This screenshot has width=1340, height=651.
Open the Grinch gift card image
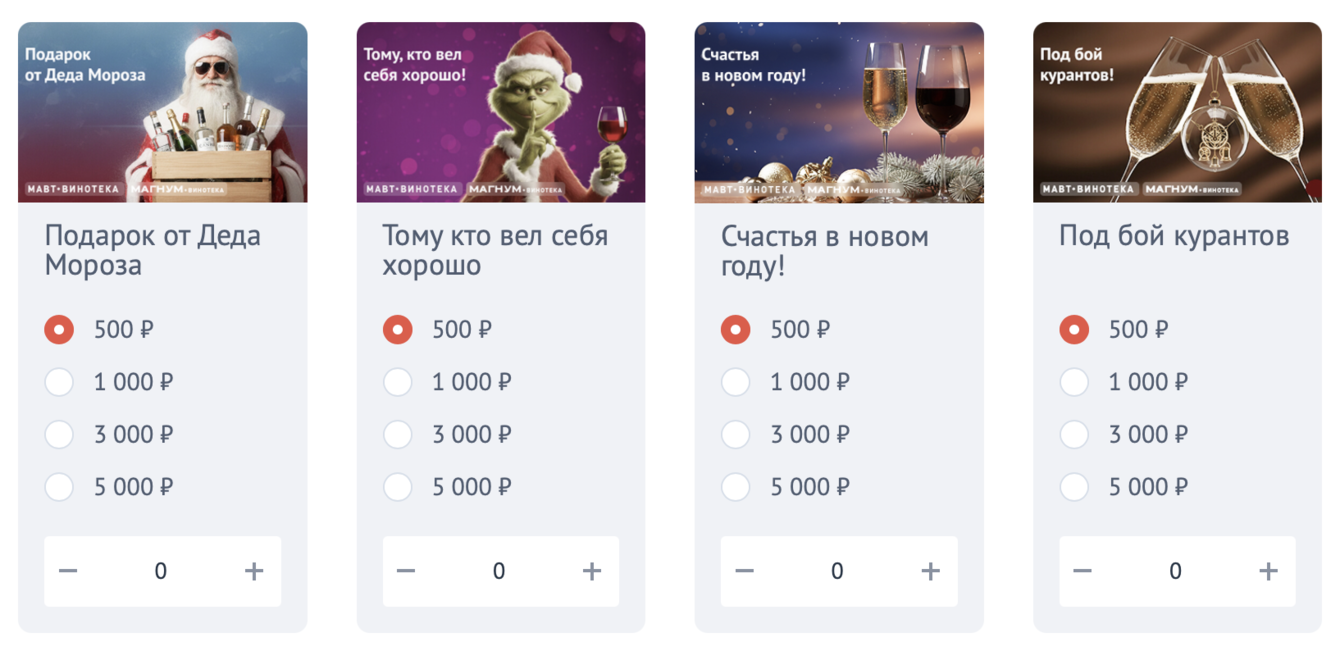[500, 112]
